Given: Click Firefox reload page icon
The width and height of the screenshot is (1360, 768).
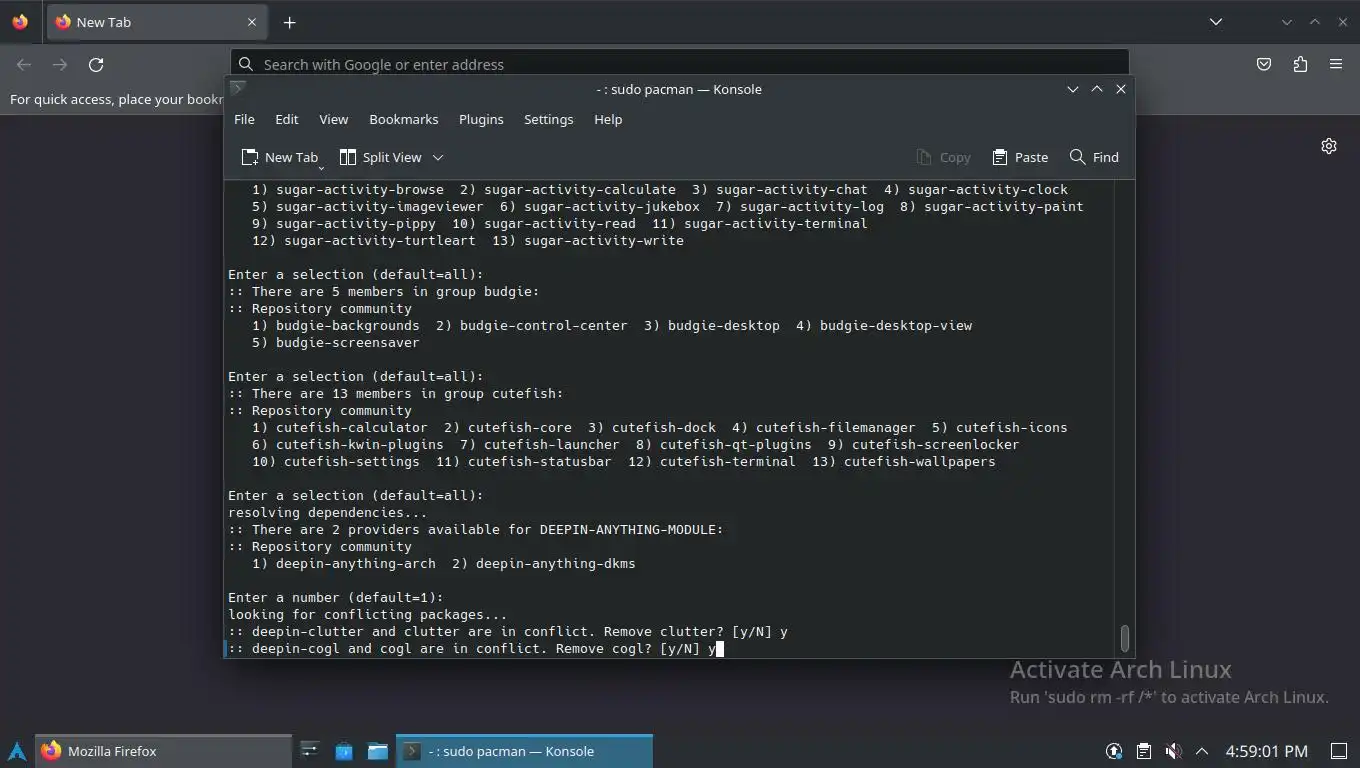Looking at the screenshot, I should (x=96, y=64).
